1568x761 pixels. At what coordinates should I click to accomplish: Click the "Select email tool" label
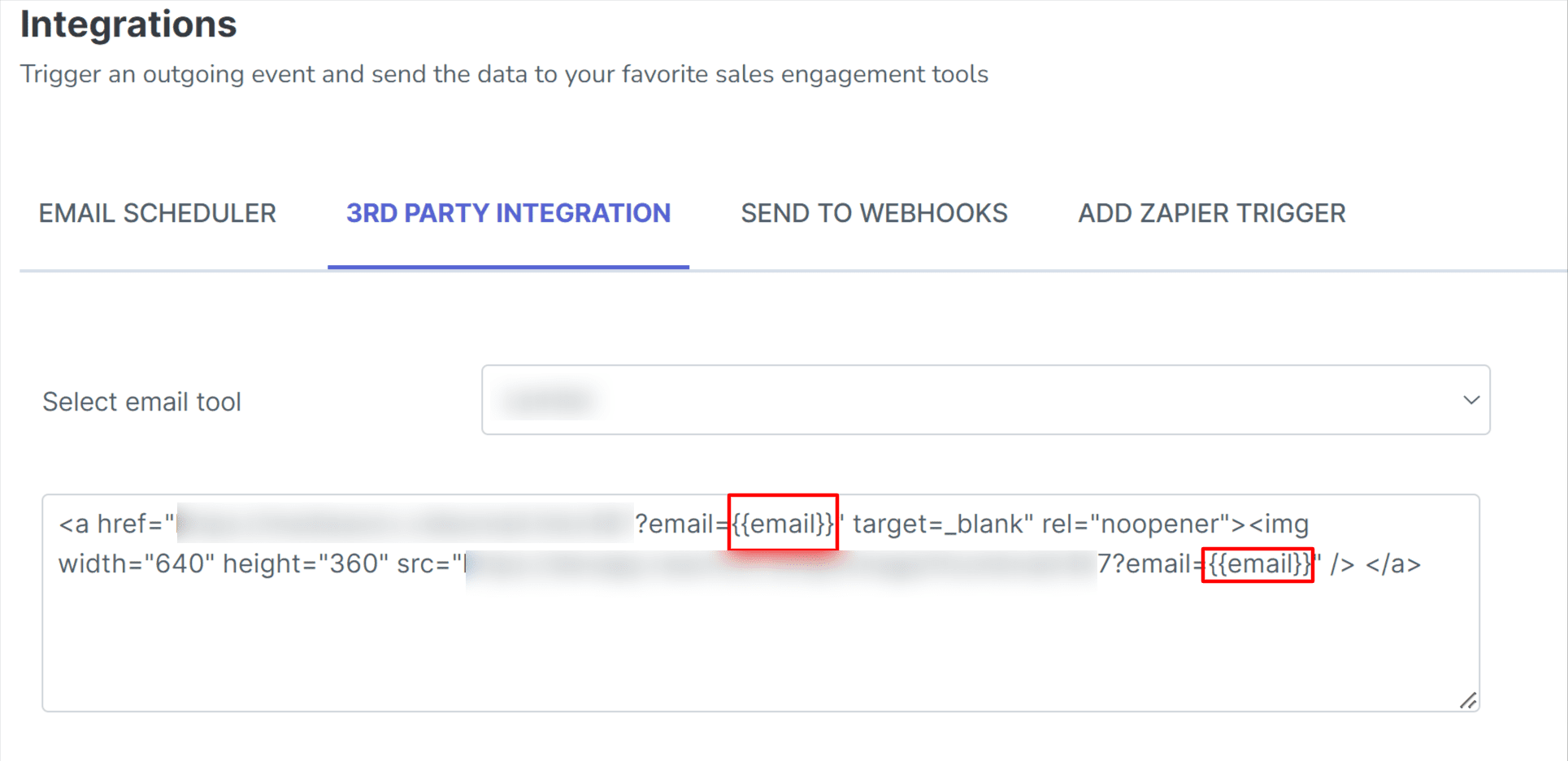pos(142,402)
